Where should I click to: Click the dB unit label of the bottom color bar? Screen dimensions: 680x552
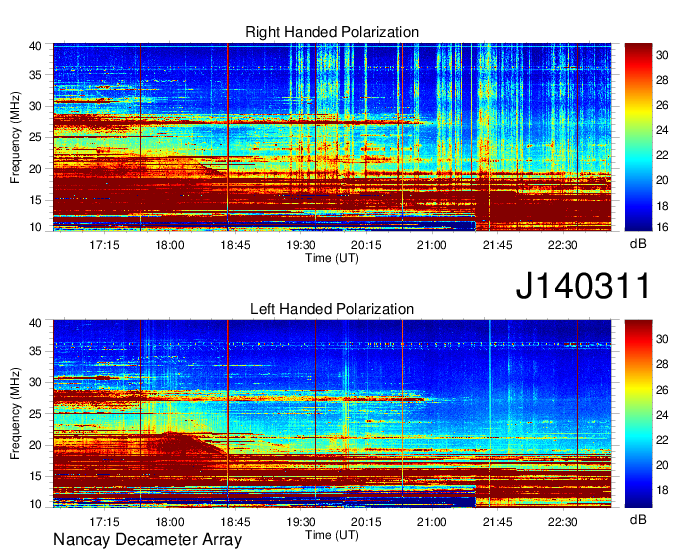click(x=638, y=519)
